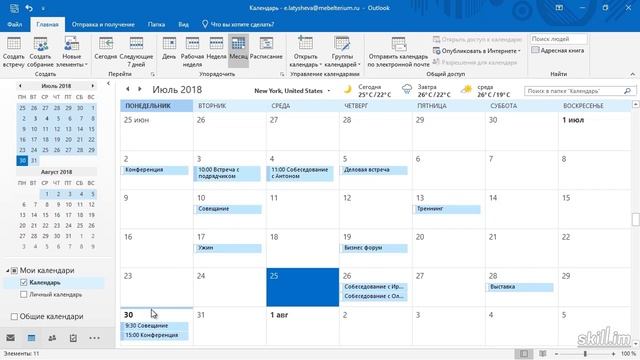Send calendar by email button
The height and width of the screenshot is (360, 640).
pos(398,52)
